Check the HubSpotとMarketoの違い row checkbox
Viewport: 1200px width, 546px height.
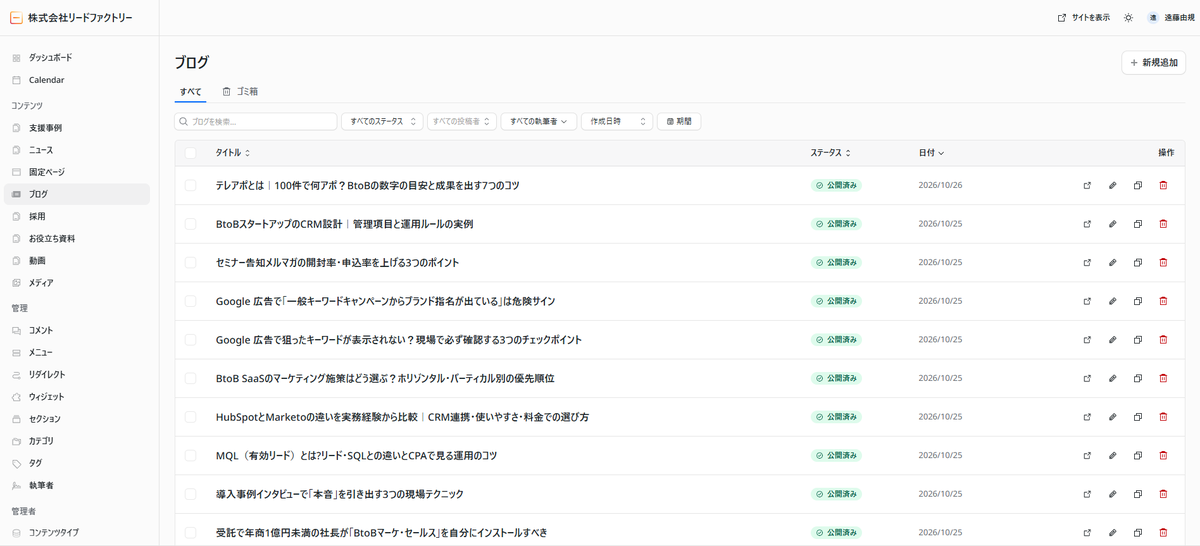(x=191, y=417)
